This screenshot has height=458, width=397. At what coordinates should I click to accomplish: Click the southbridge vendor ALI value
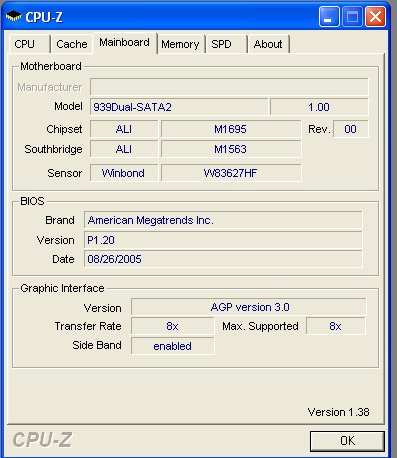124,149
